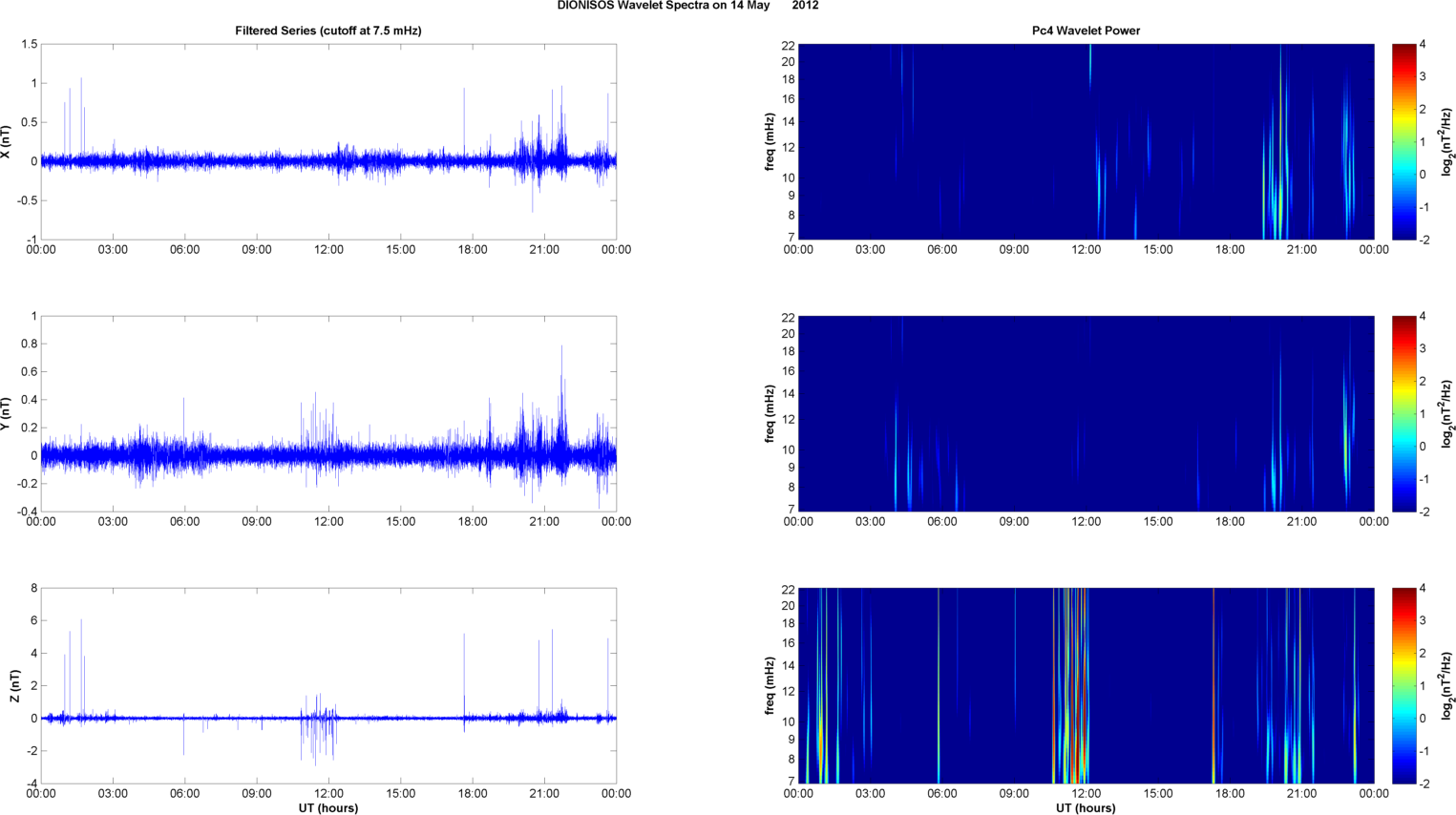Click the colorbar beside the top spectrogram
This screenshot has height=815, width=1456.
[x=1403, y=141]
